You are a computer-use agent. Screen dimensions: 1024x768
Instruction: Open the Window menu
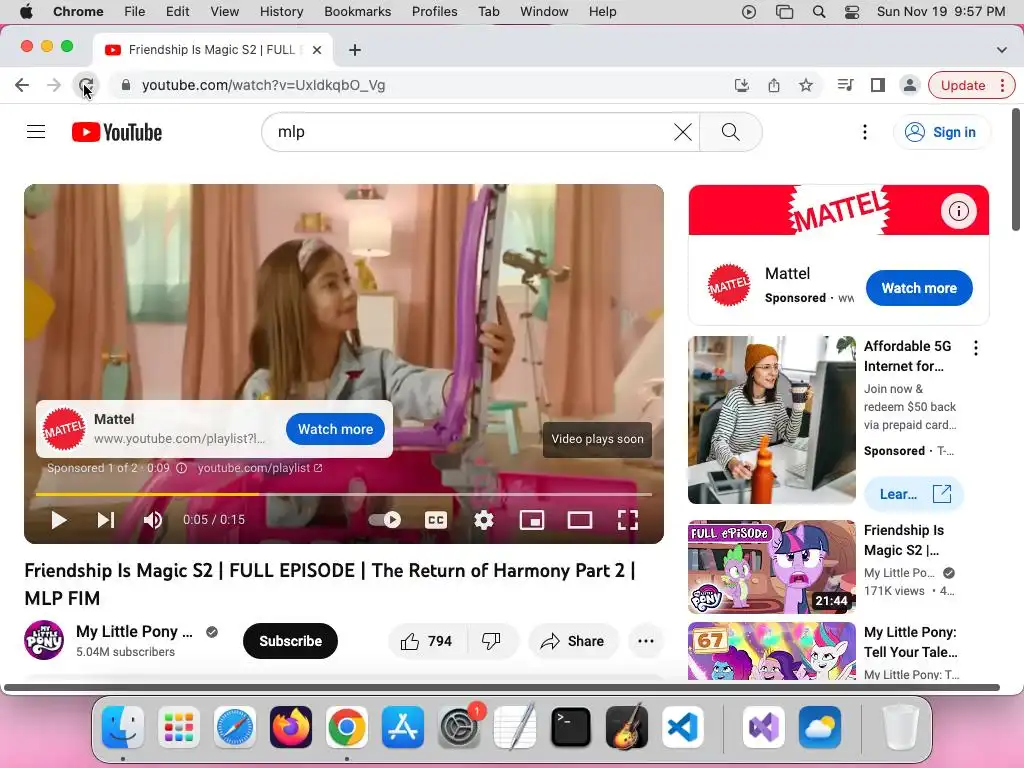tap(544, 12)
